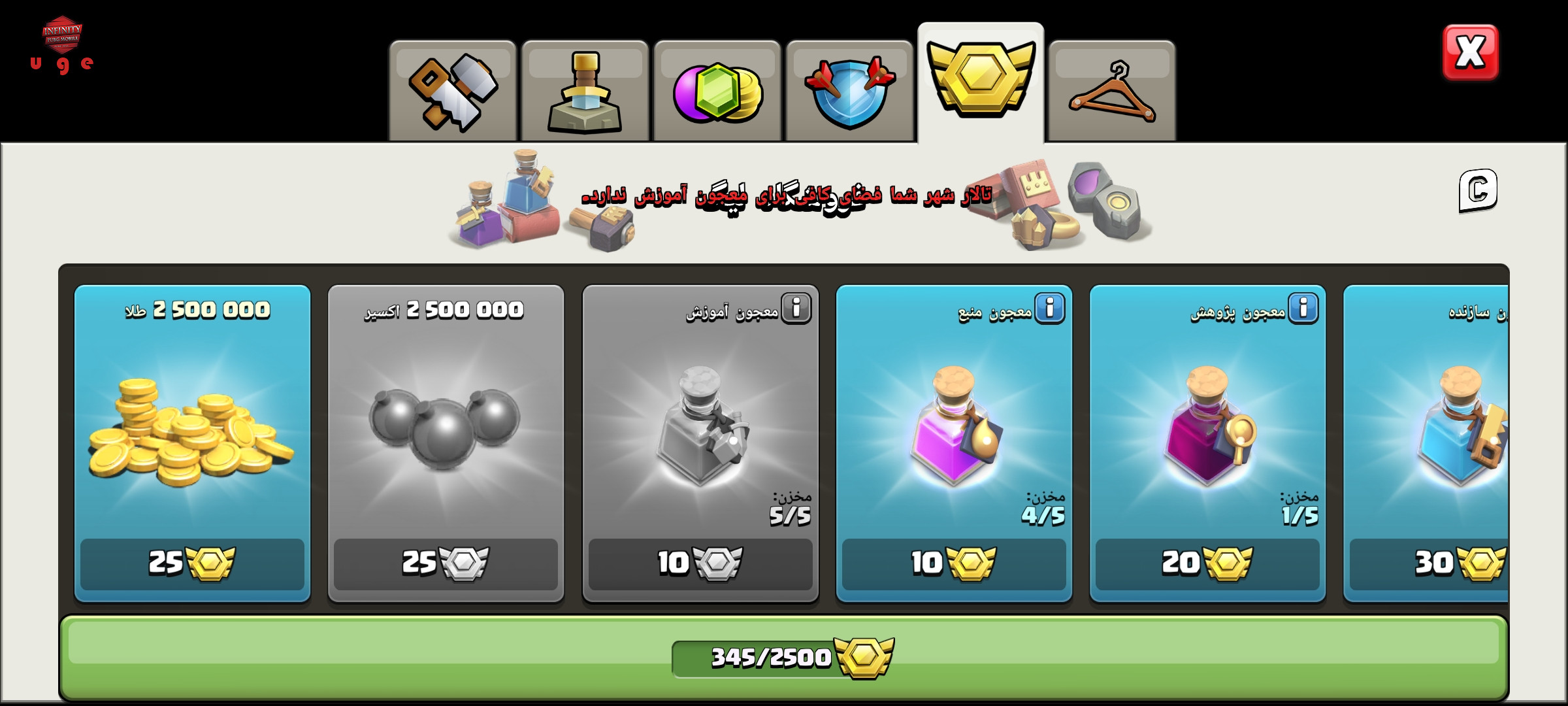Open the clothes hanger skins tab

click(1112, 92)
